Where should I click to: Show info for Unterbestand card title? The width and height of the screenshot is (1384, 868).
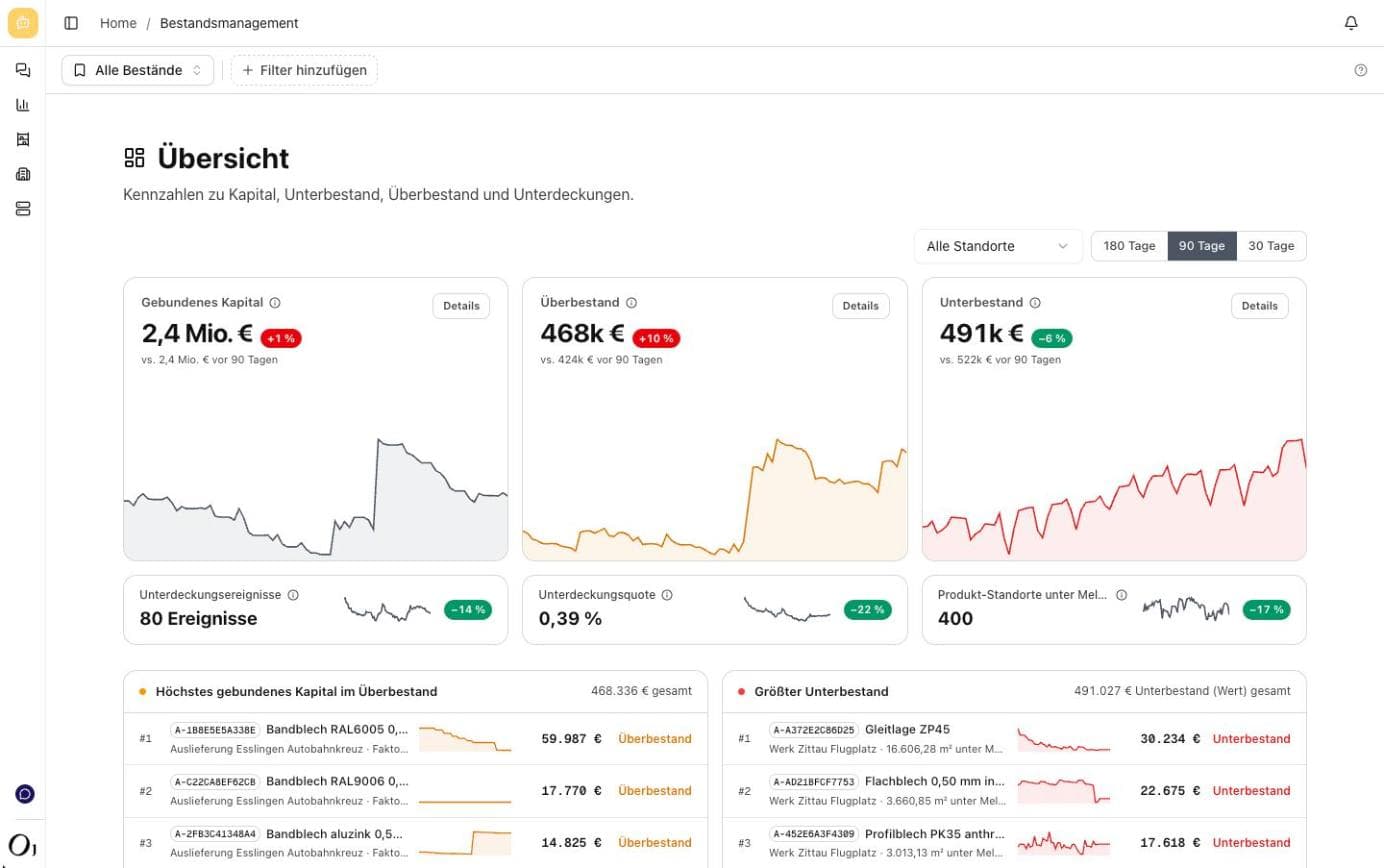click(1035, 303)
